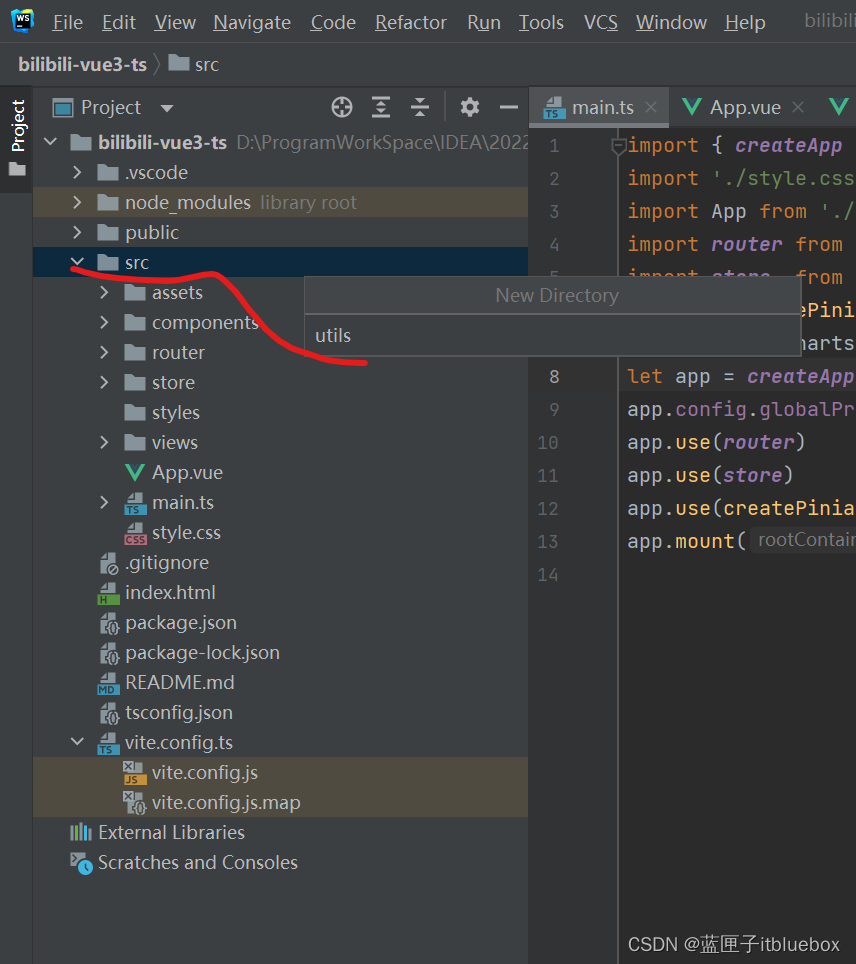Collapse the vite.config.ts node
This screenshot has height=964, width=856.
(x=78, y=742)
